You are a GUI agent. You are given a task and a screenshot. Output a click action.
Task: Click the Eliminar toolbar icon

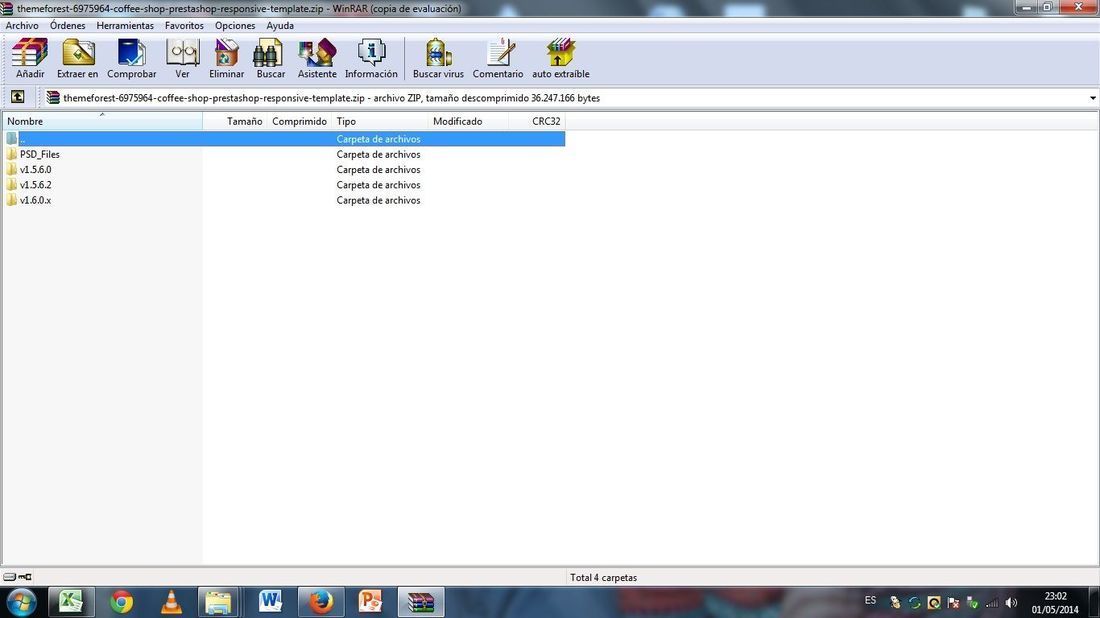click(x=227, y=59)
